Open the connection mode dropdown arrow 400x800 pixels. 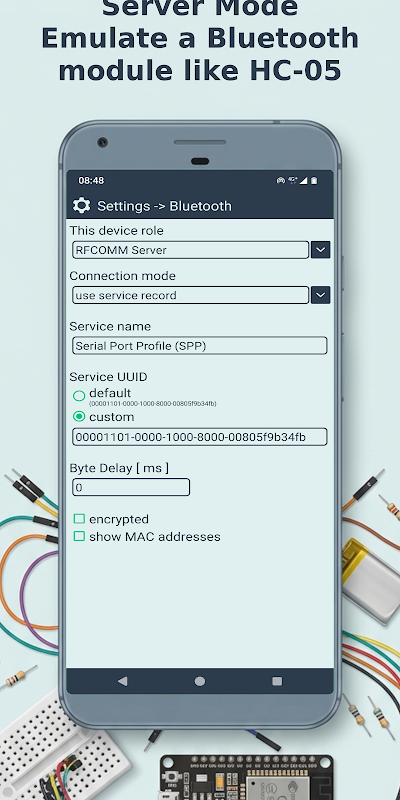click(320, 295)
